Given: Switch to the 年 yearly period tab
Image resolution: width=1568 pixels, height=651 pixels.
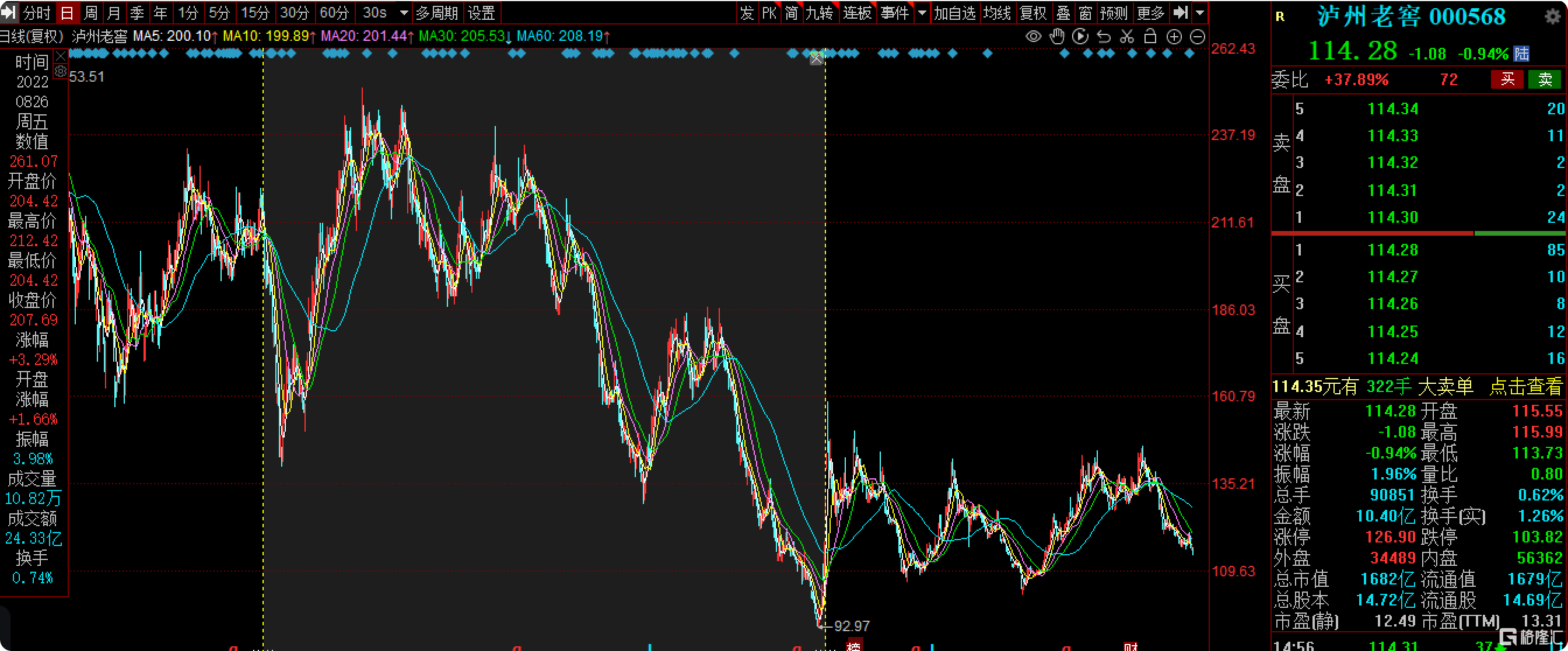Looking at the screenshot, I should tap(160, 13).
